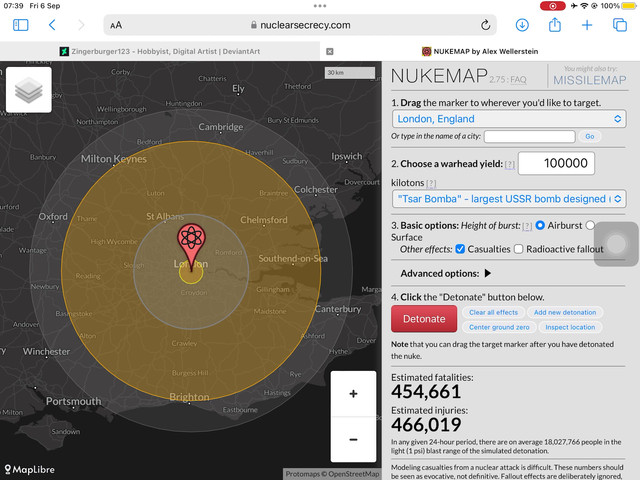Click the estimated injuries value 466,019
The height and width of the screenshot is (480, 640).
426,425
